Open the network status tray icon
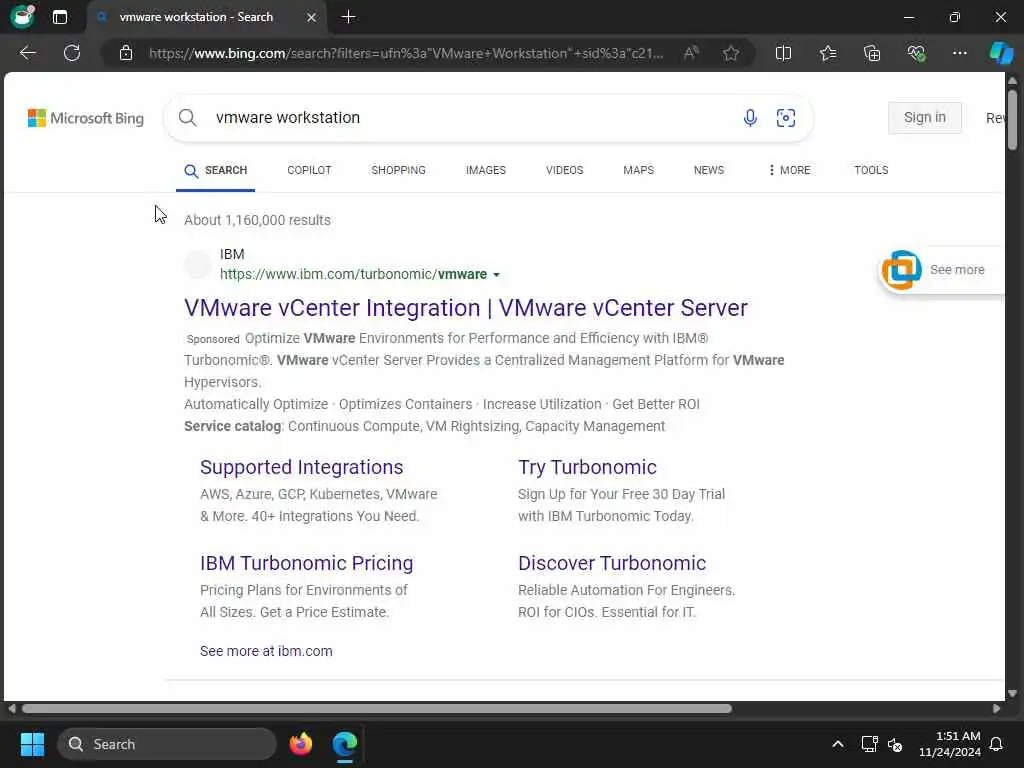 tap(869, 744)
